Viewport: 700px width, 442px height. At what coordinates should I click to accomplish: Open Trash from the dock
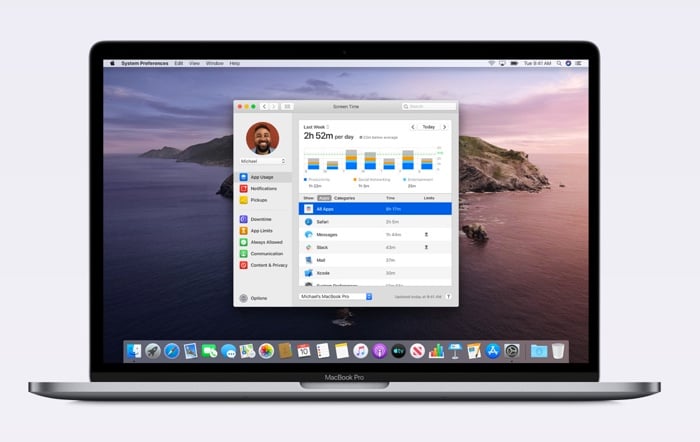click(558, 351)
